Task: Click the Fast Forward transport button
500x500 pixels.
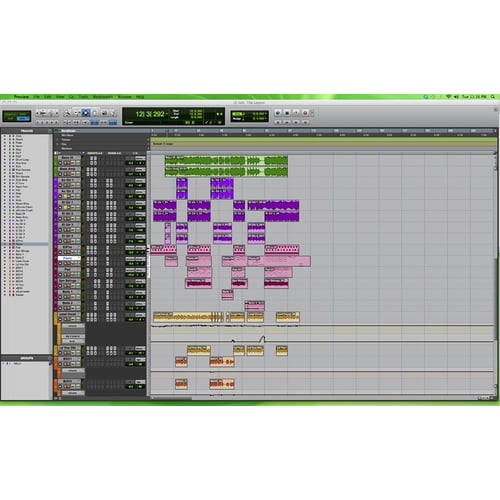Action: coord(296,122)
